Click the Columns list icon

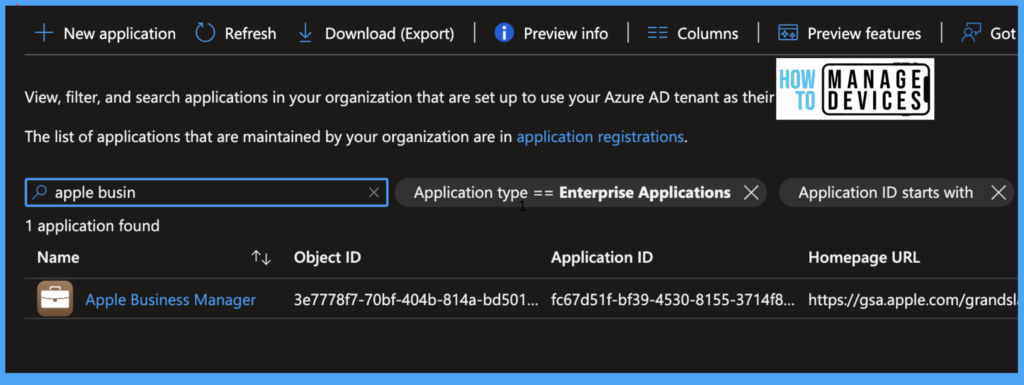(658, 33)
